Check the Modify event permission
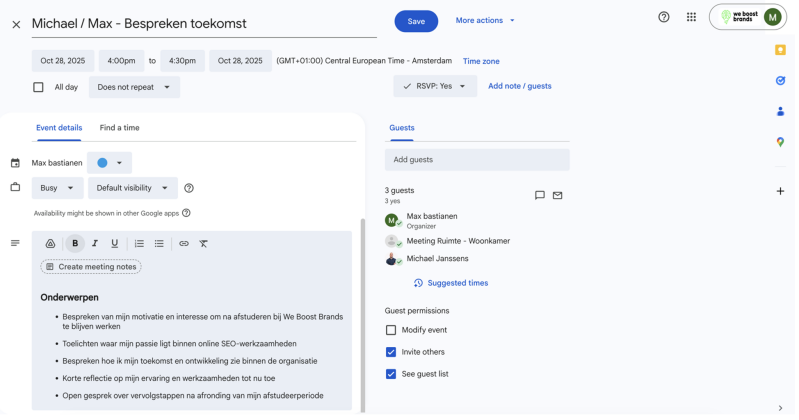Viewport: 799px width, 420px height. [x=391, y=330]
